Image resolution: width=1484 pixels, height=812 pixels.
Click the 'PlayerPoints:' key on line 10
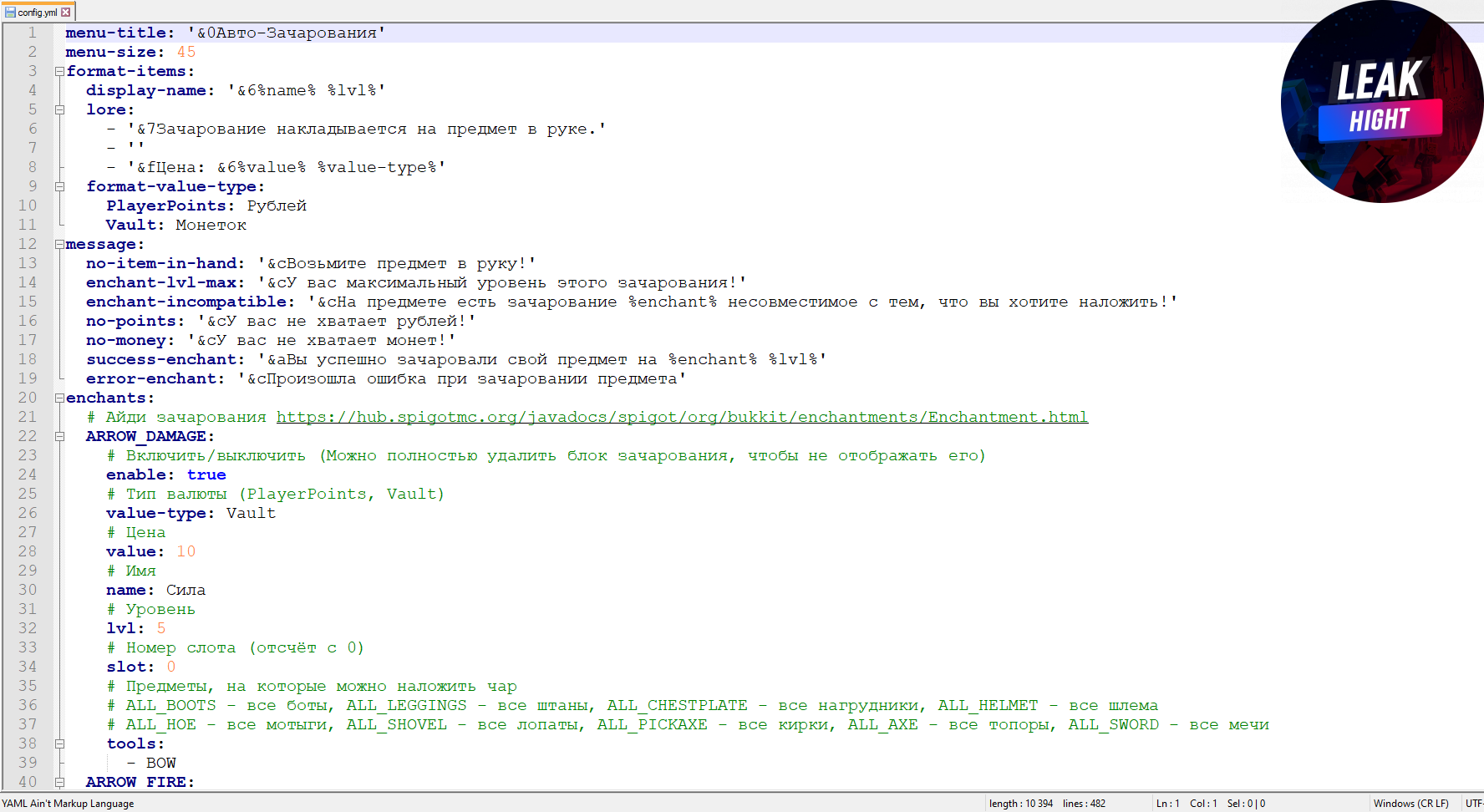pos(170,206)
